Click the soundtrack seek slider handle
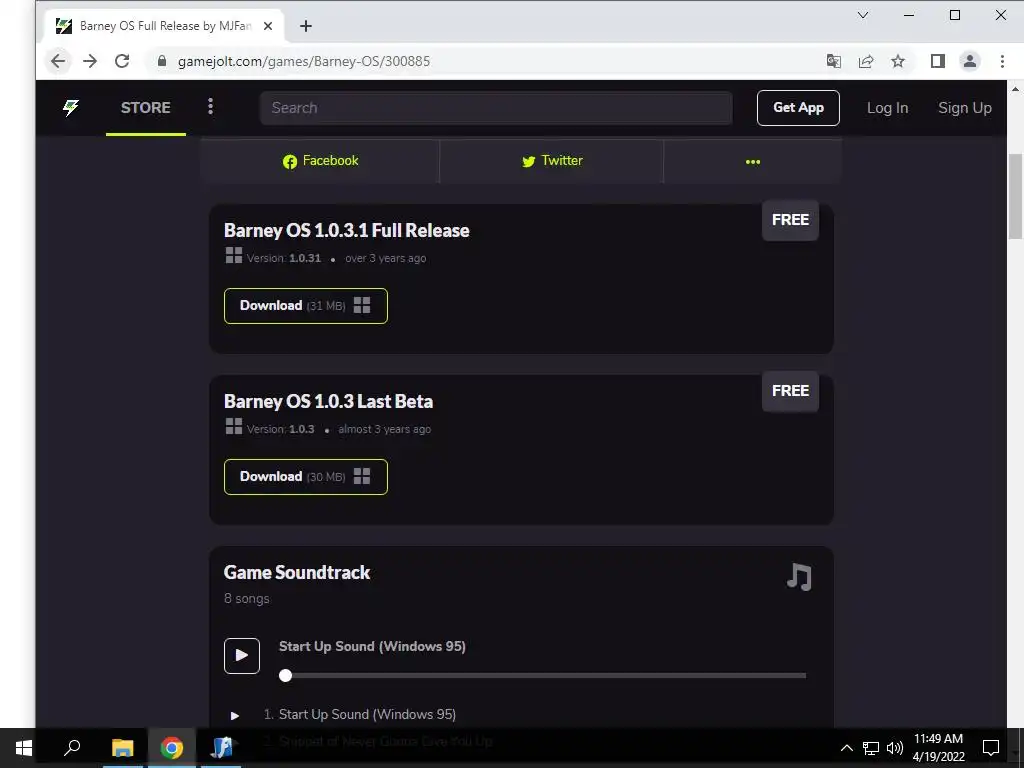This screenshot has width=1024, height=768. tap(285, 675)
